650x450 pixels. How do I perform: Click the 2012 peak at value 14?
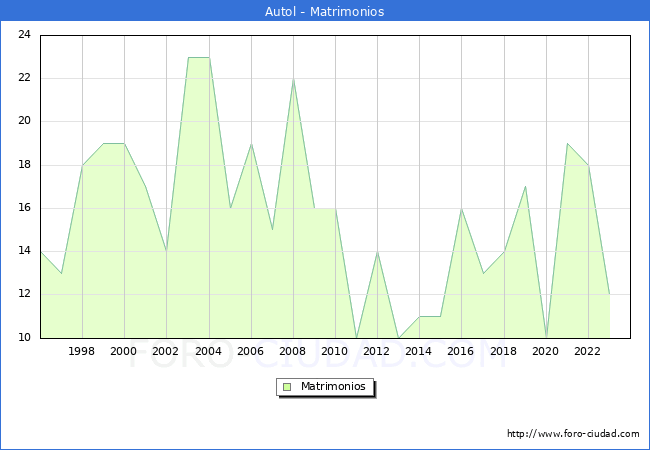(378, 252)
